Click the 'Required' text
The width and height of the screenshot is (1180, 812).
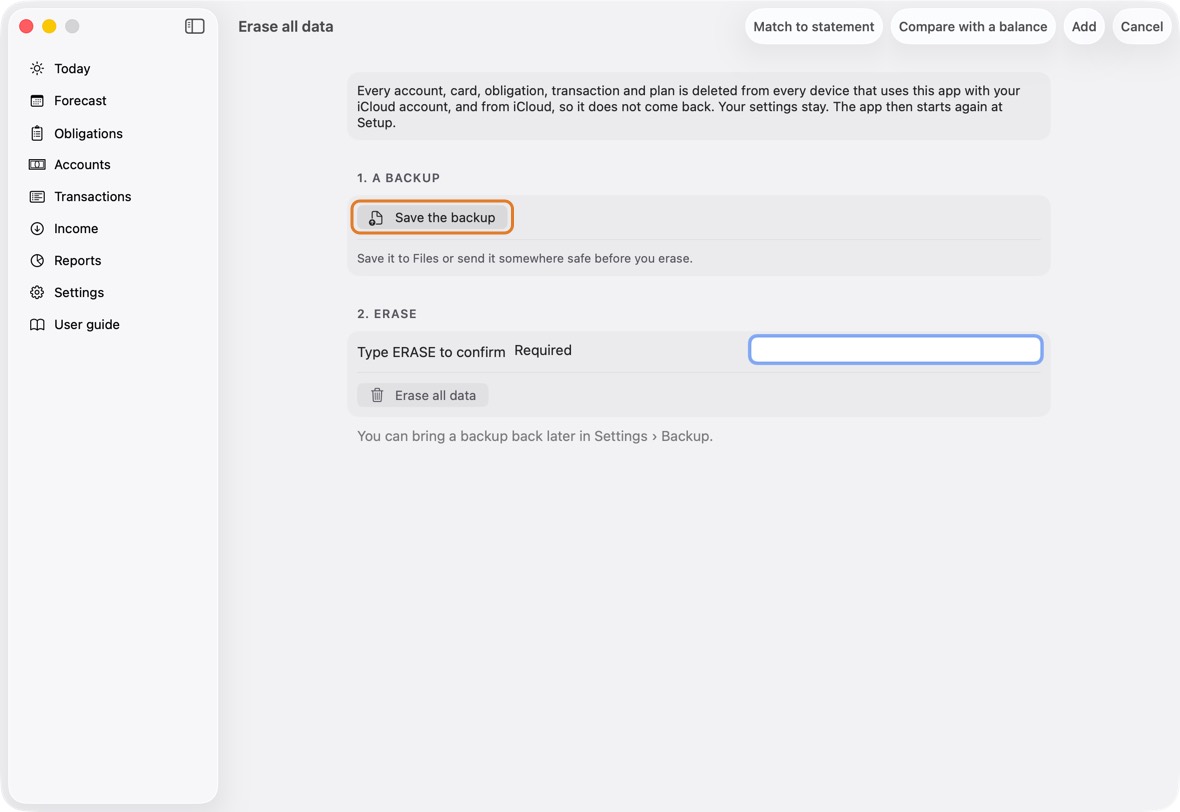[543, 350]
